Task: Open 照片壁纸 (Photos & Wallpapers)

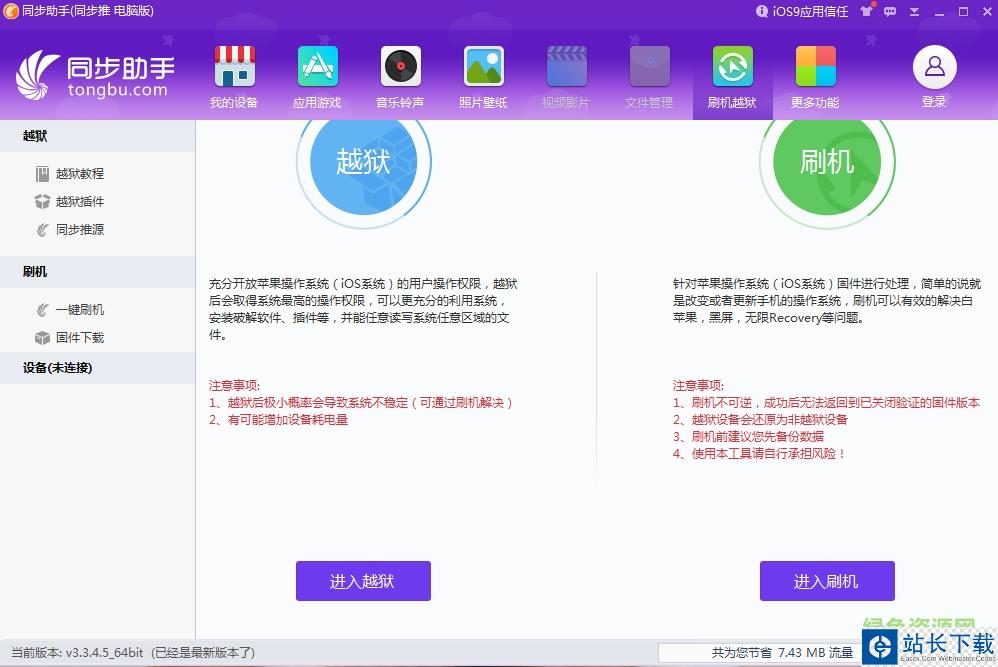Action: (483, 77)
